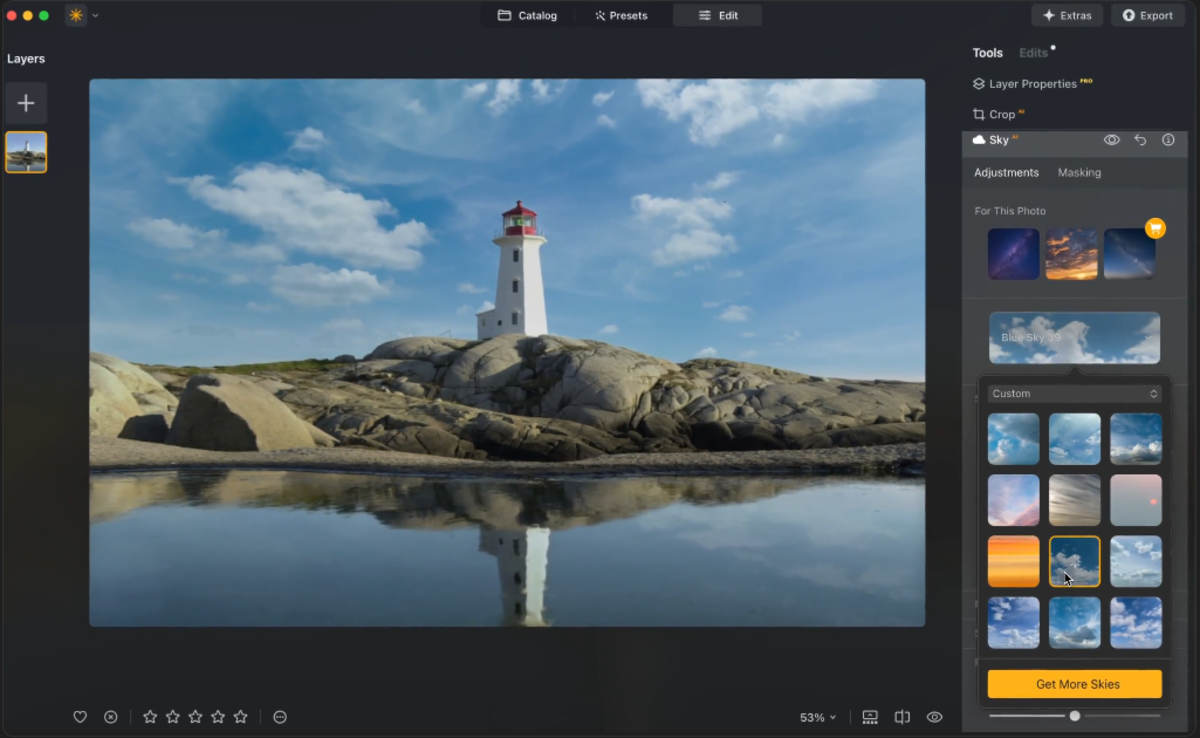Select the Crop AI tool
This screenshot has height=738, width=1200.
point(998,113)
